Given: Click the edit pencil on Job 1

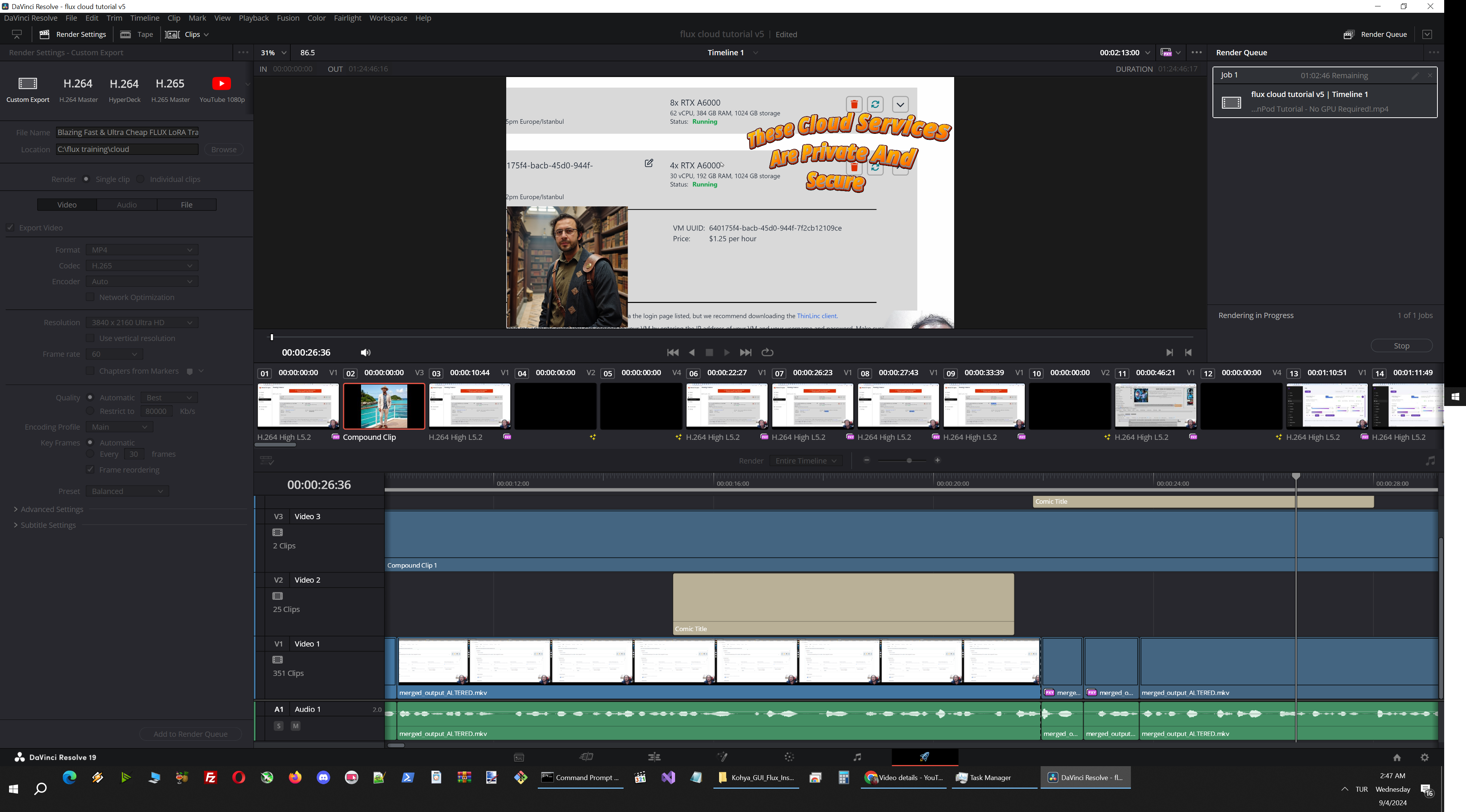Looking at the screenshot, I should [x=1415, y=76].
